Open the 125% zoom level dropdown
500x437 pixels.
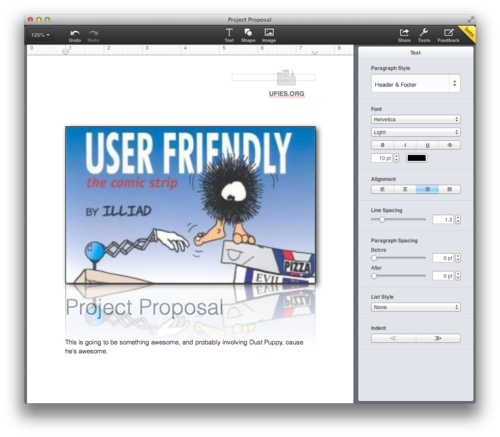(x=40, y=35)
